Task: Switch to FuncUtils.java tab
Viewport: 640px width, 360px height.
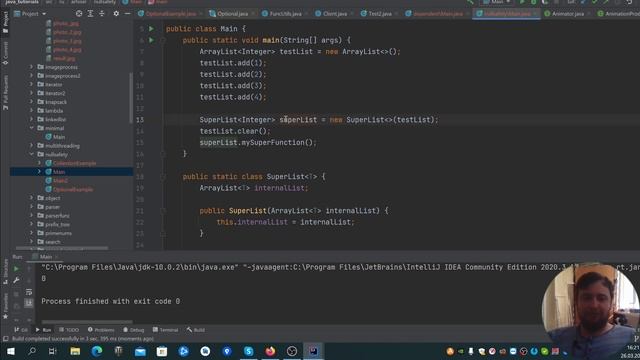Action: point(285,13)
